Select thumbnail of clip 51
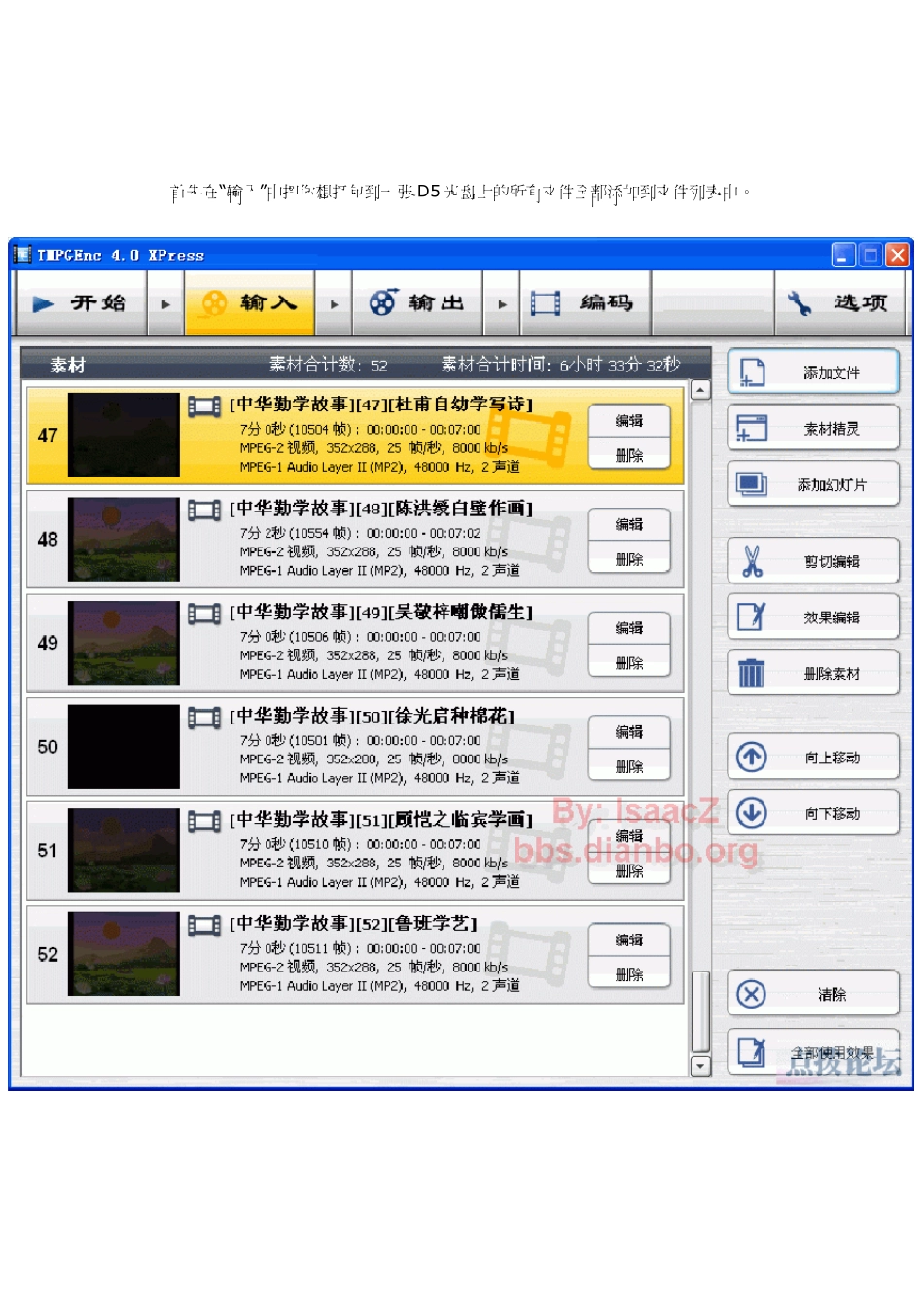Image resolution: width=924 pixels, height=1307 pixels. pyautogui.click(x=124, y=851)
